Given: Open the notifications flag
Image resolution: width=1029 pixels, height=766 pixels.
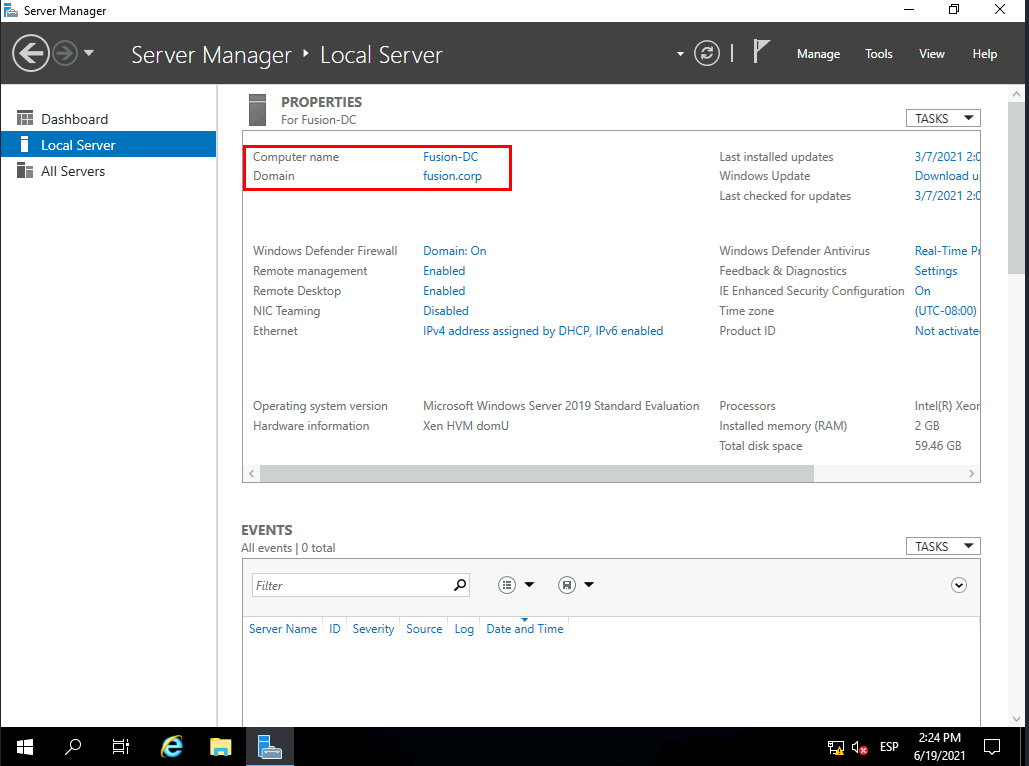Looking at the screenshot, I should (760, 52).
